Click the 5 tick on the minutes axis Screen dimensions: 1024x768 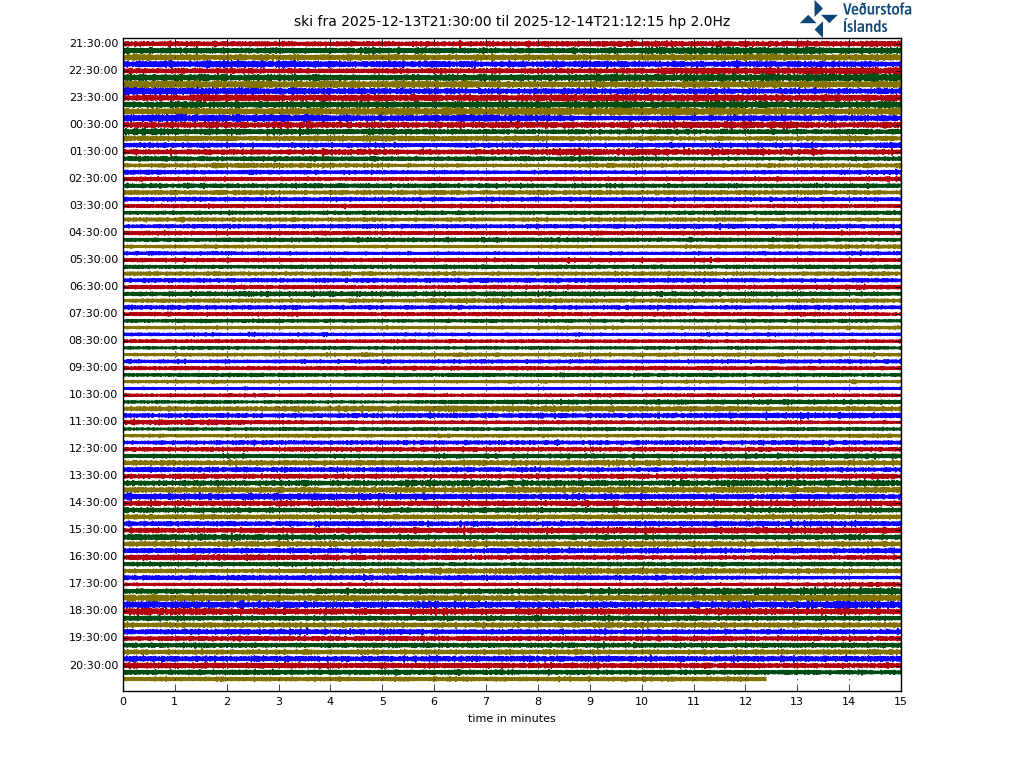pyautogui.click(x=382, y=702)
